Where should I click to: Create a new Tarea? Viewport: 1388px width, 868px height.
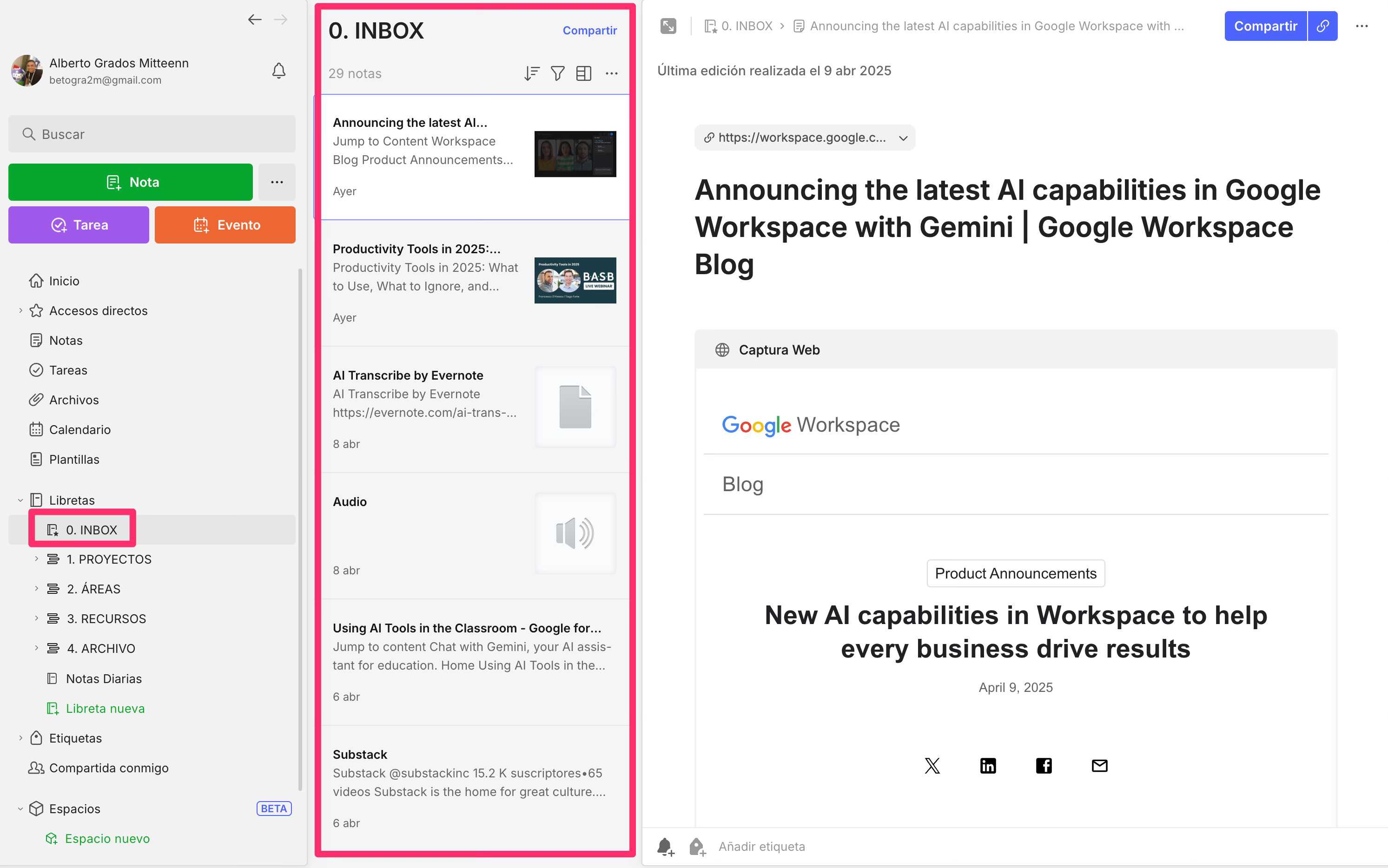(79, 225)
